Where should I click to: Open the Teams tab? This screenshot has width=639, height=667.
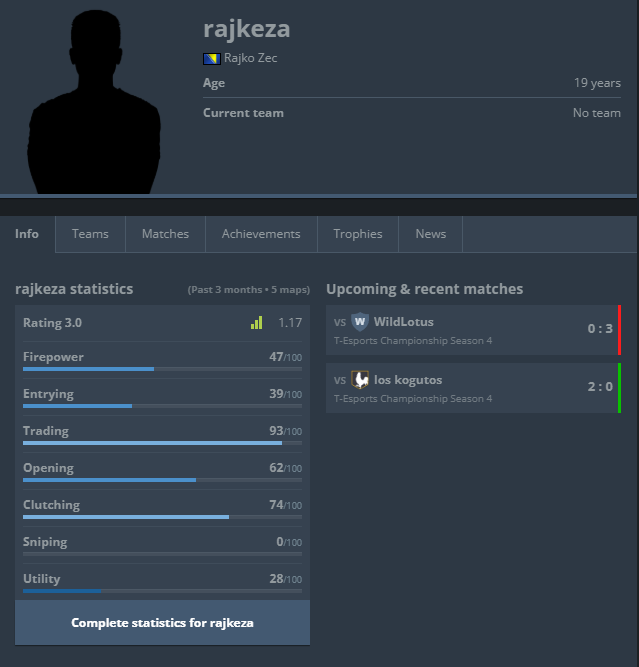[x=90, y=234]
